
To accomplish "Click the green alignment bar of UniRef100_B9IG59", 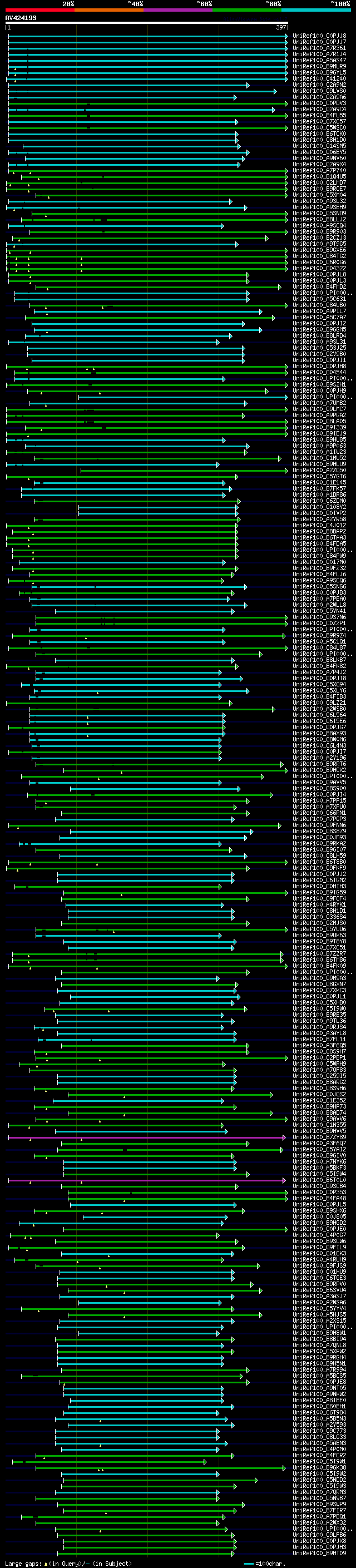I will pos(175,892).
